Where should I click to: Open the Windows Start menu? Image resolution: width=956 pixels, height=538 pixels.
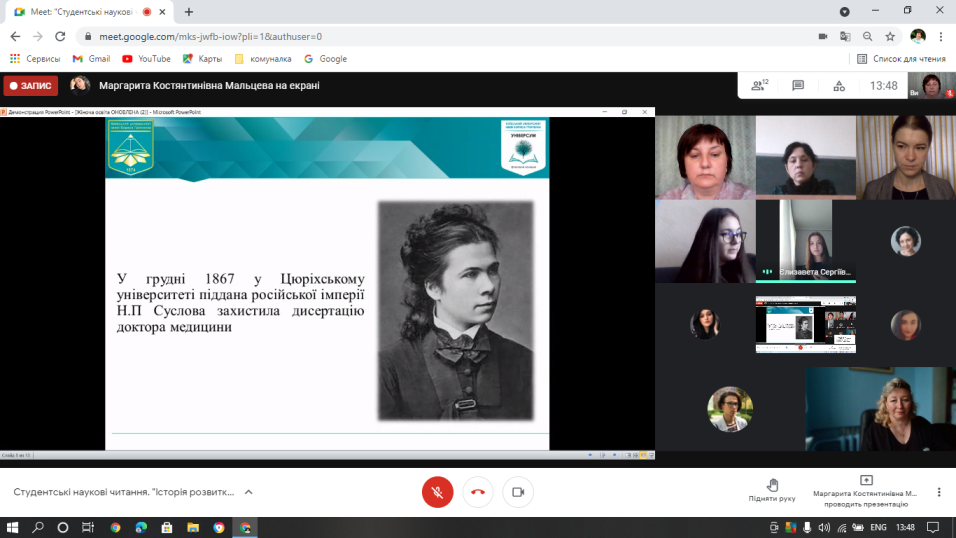click(x=13, y=527)
